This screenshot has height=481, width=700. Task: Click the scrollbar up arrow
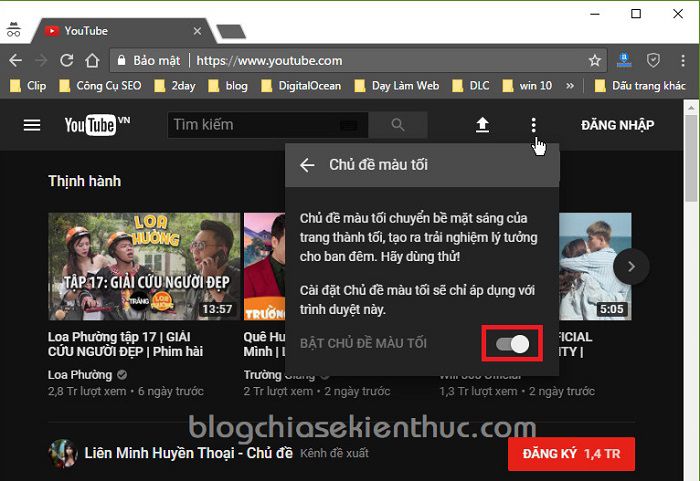691,108
